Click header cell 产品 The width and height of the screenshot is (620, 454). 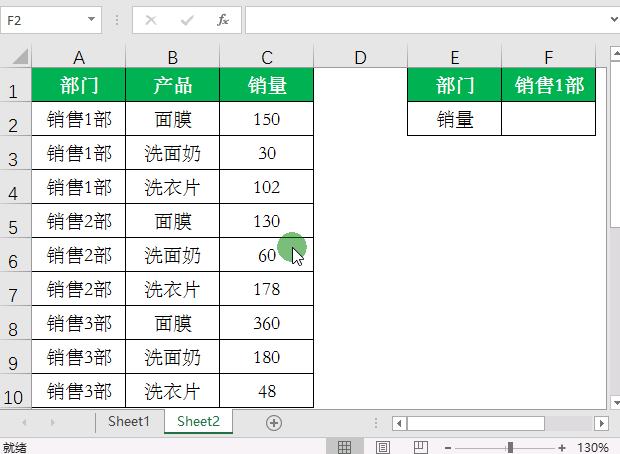tap(172, 85)
